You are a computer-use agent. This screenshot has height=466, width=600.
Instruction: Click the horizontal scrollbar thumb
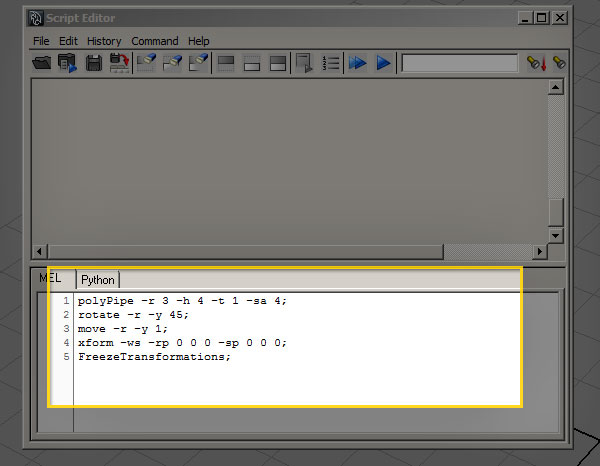[246, 251]
